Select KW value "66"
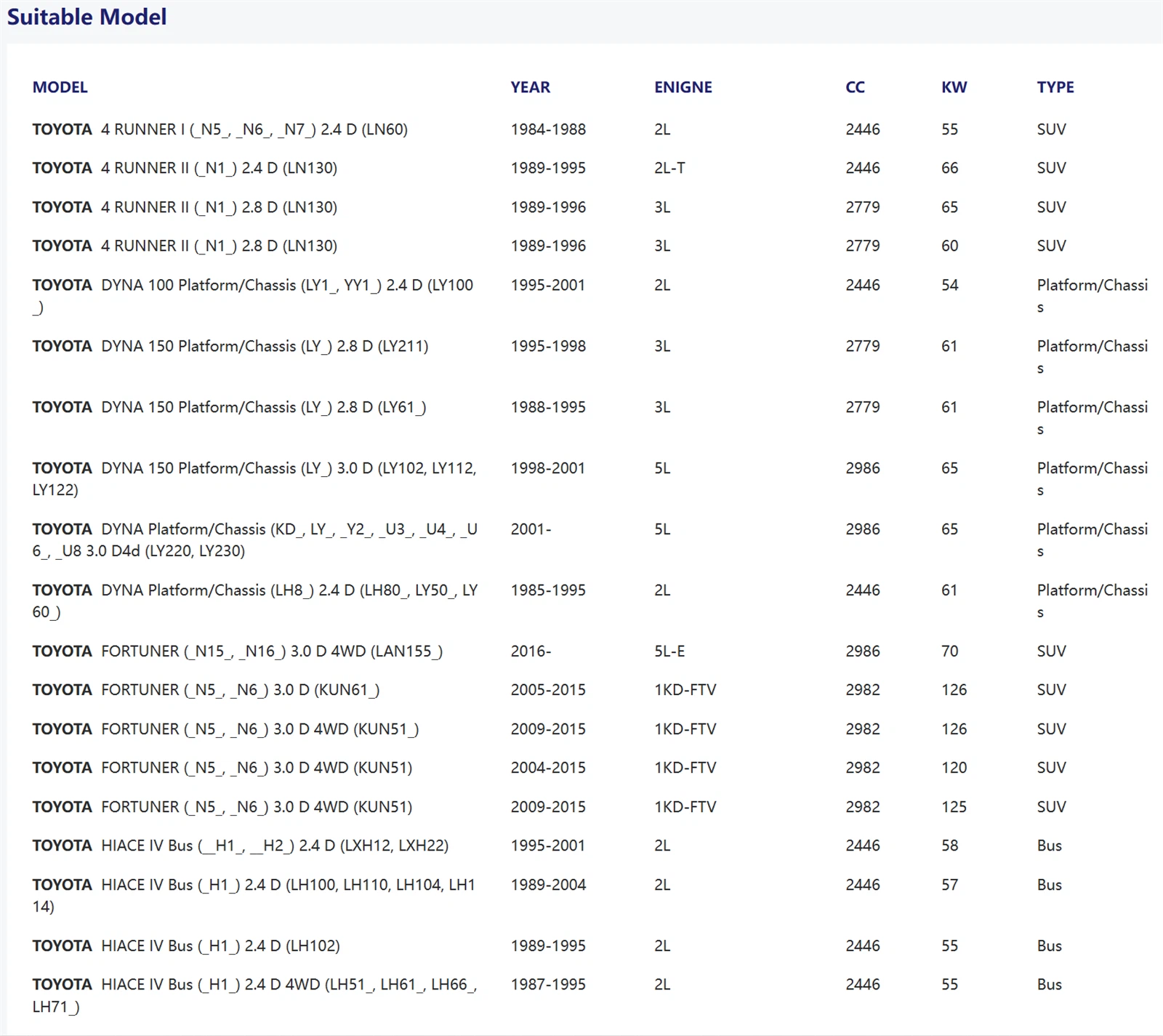 point(949,168)
